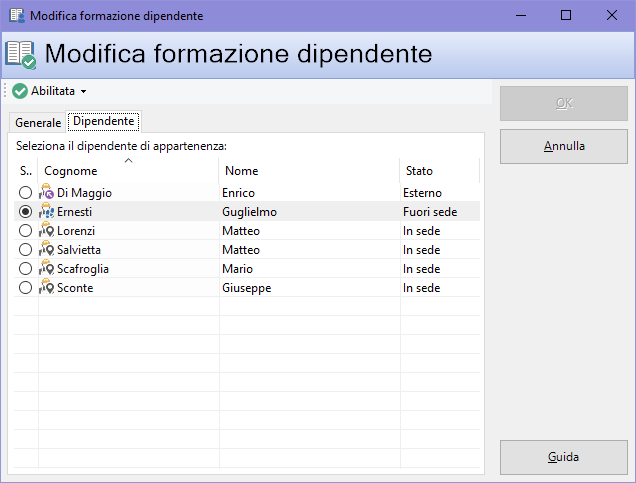Viewport: 636px width, 483px height.
Task: Select the Di Maggio radio button
Action: click(25, 192)
